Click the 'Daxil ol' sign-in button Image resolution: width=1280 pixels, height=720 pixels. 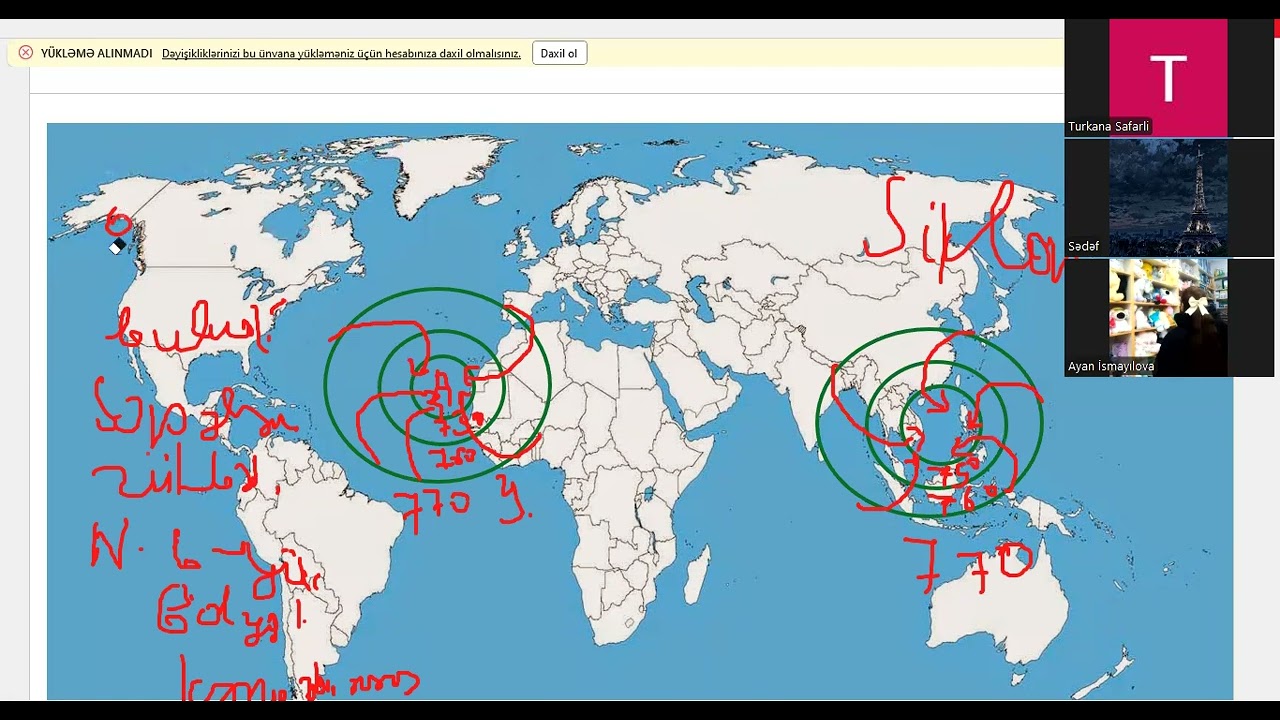pyautogui.click(x=559, y=53)
